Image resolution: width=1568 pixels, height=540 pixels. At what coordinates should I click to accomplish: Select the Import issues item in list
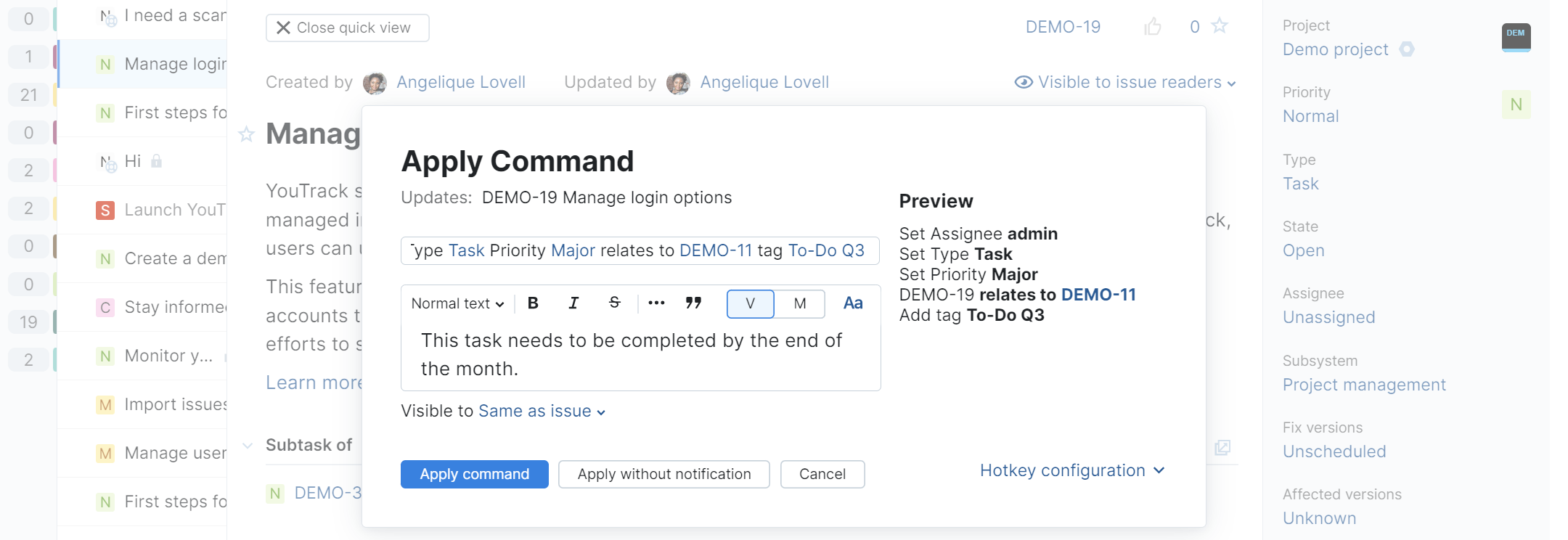click(x=175, y=404)
